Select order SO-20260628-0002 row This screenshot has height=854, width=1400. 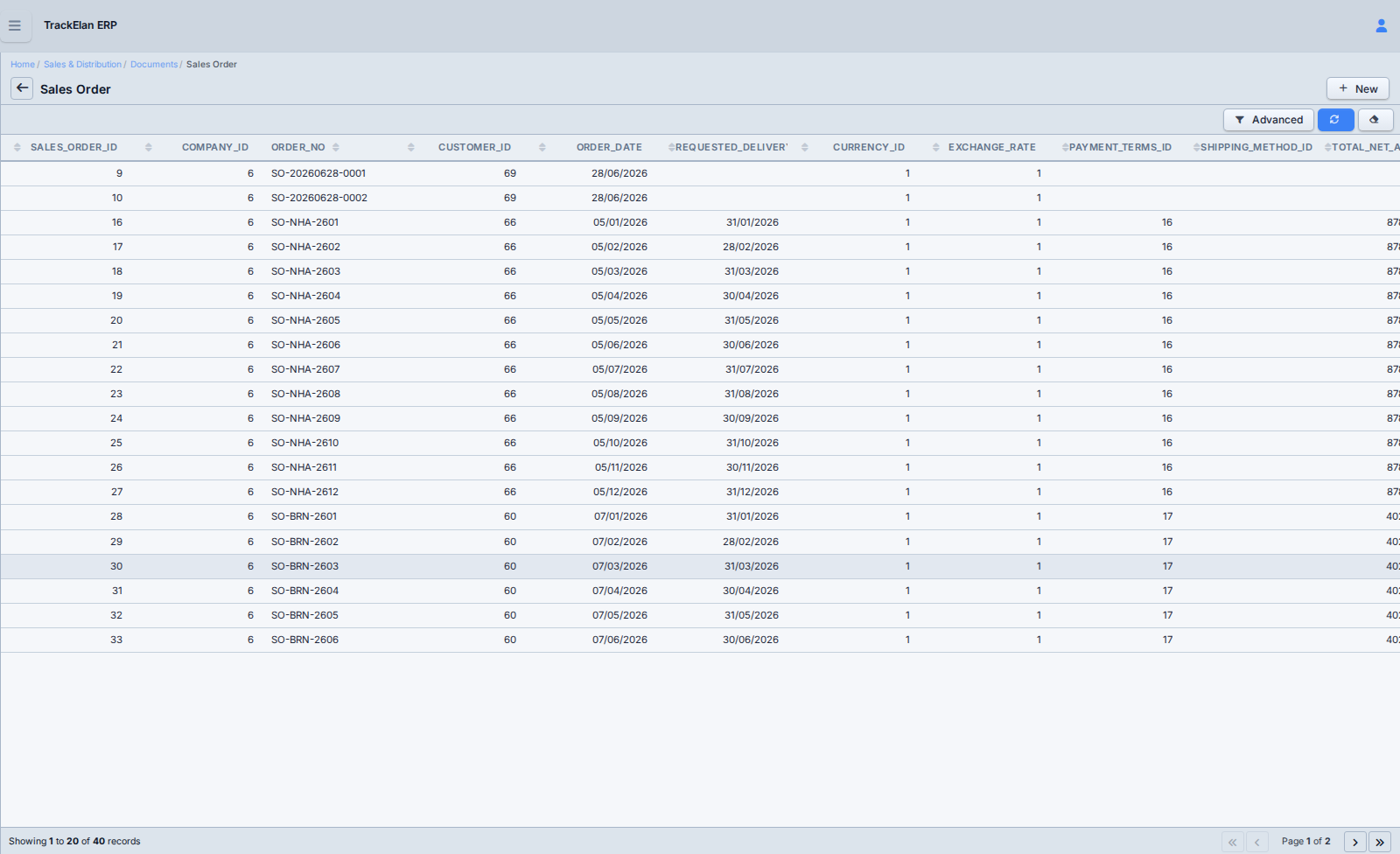coord(700,198)
